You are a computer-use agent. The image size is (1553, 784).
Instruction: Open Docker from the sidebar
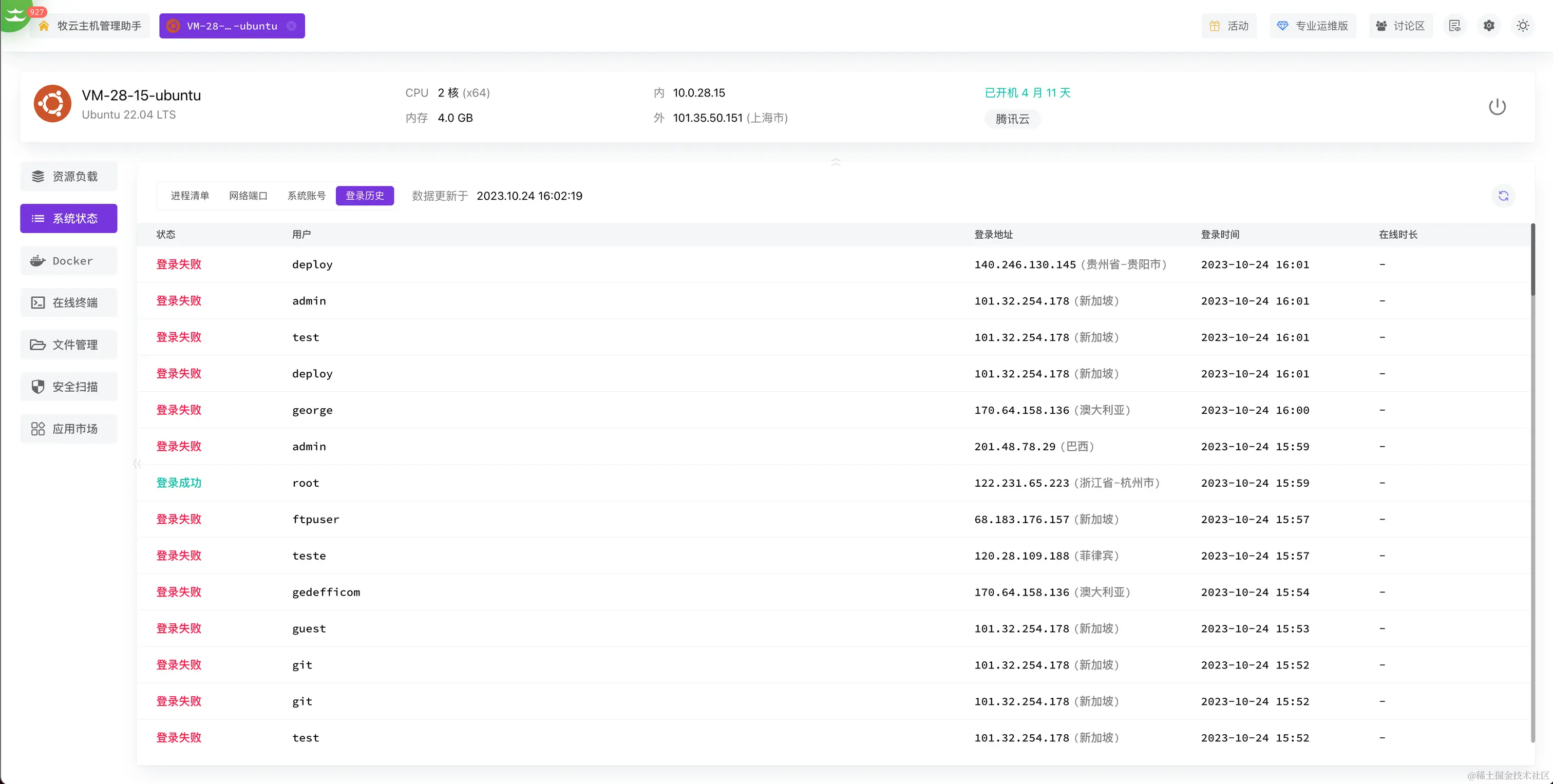coord(69,261)
